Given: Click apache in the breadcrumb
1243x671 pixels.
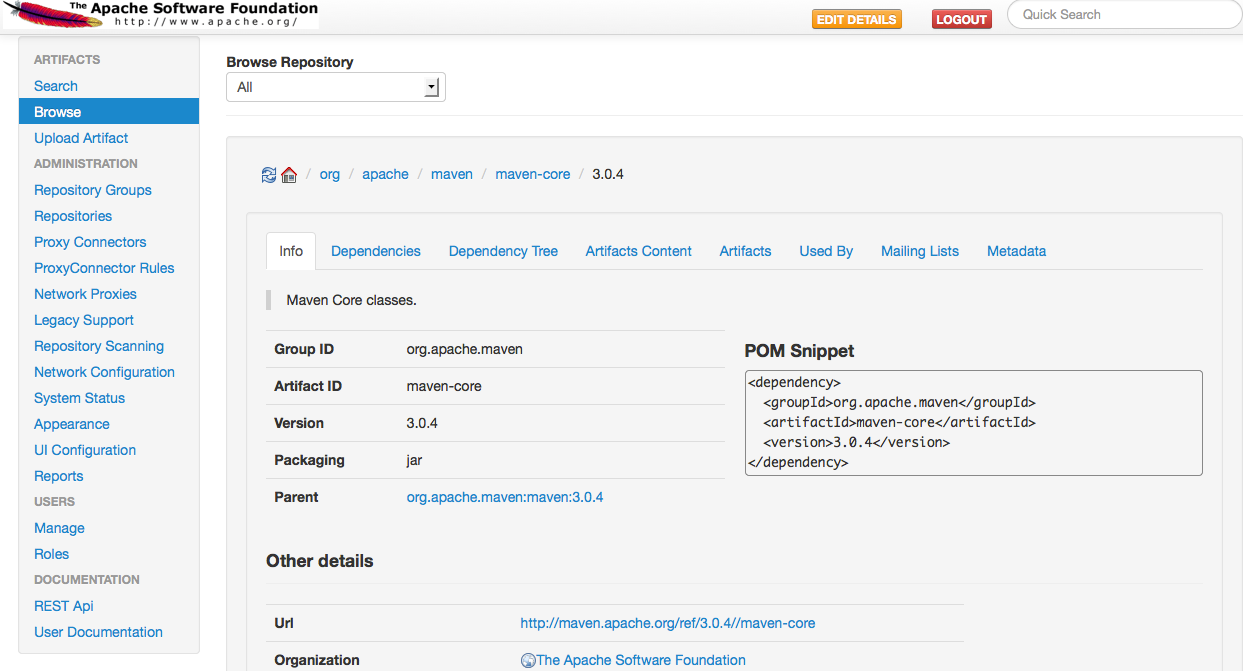Looking at the screenshot, I should tap(385, 174).
